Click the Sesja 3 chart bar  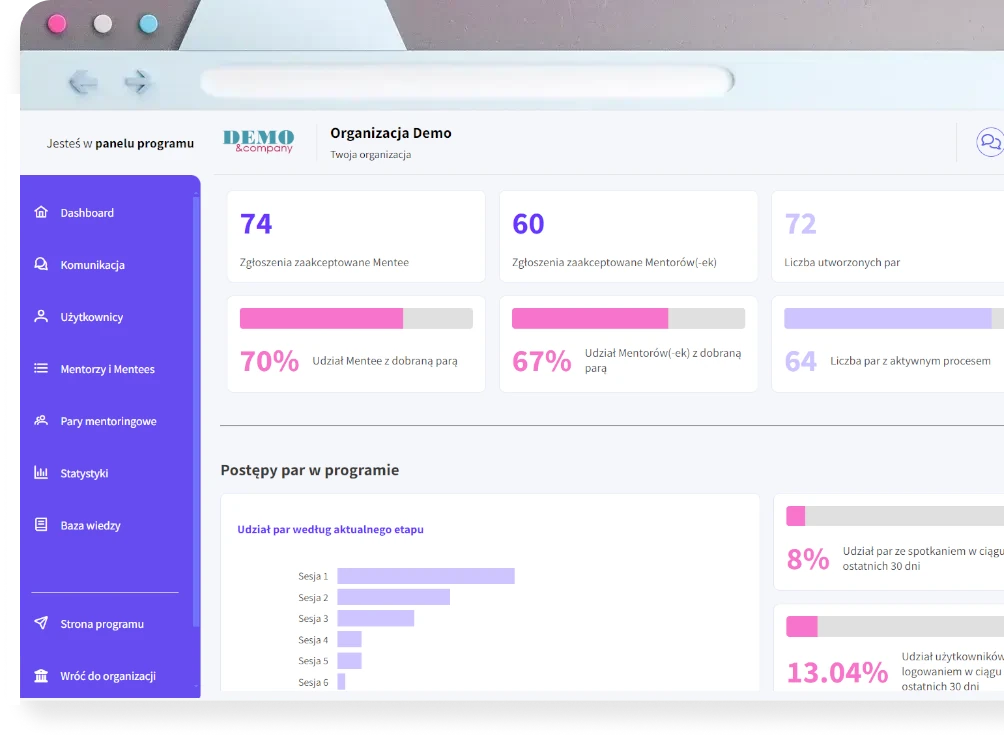(376, 618)
